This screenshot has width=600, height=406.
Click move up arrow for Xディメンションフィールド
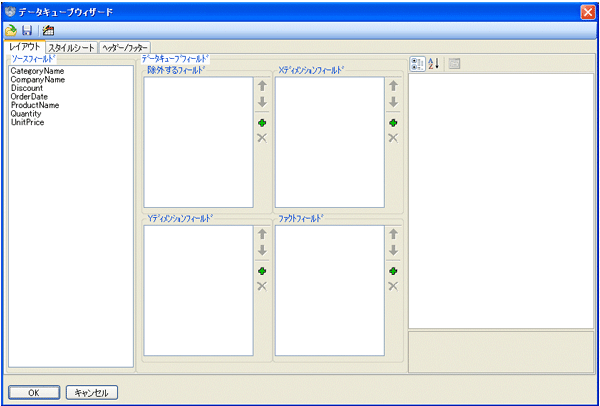tap(393, 86)
